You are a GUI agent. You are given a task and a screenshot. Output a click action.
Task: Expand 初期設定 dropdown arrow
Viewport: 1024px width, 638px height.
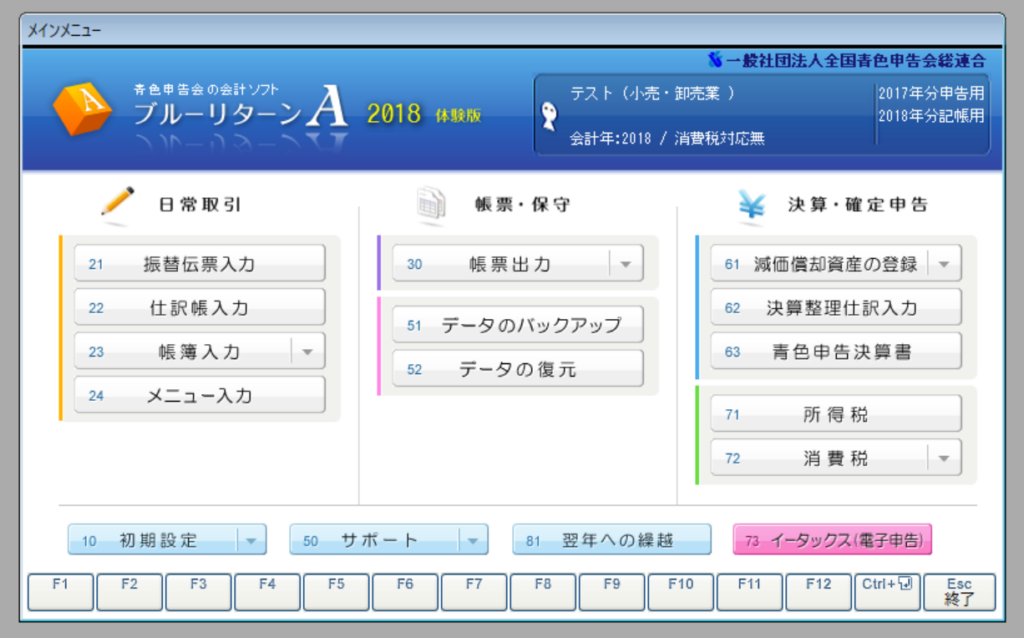click(251, 539)
